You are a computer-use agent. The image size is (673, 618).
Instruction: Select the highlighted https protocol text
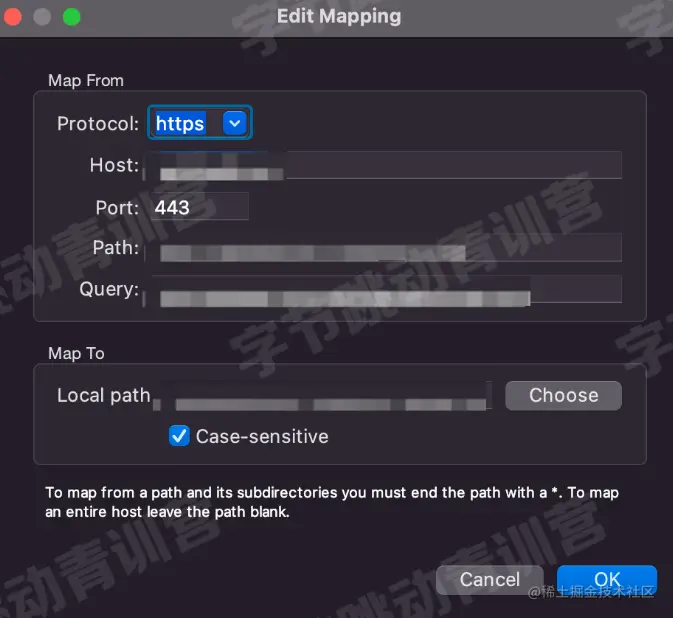coord(180,123)
